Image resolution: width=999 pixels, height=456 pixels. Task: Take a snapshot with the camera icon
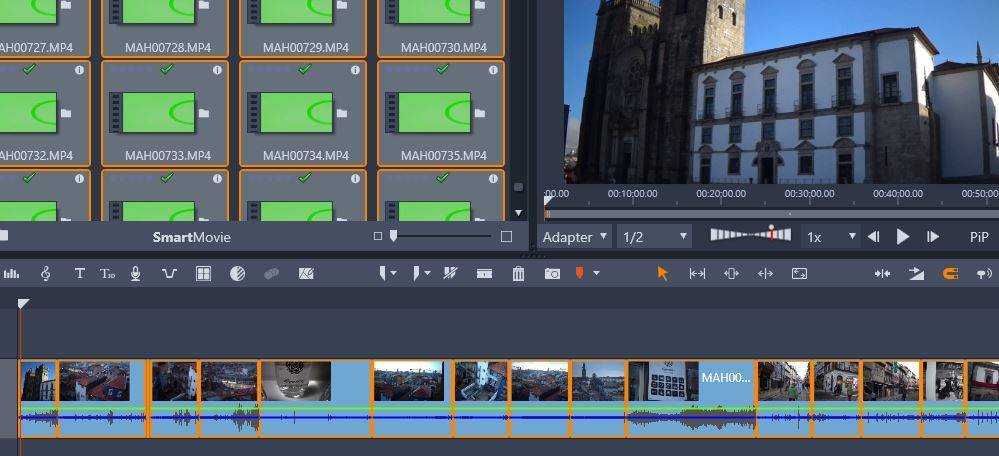tap(552, 273)
